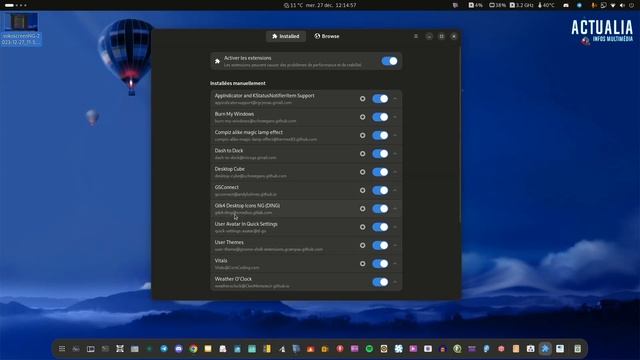Expand Desktop Cube row details

395,172
